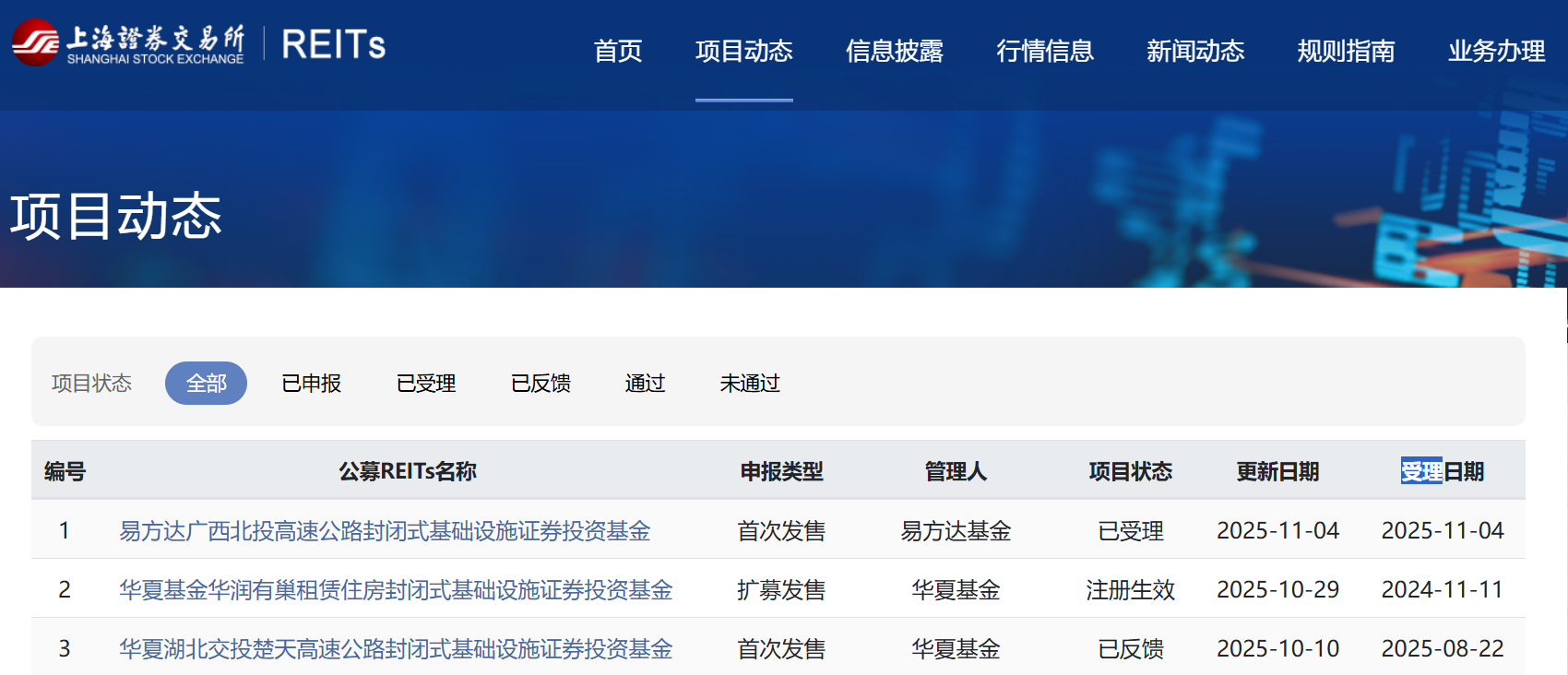Image resolution: width=1568 pixels, height=675 pixels.
Task: Click the 注册生效 status cell
Action: click(x=1130, y=589)
